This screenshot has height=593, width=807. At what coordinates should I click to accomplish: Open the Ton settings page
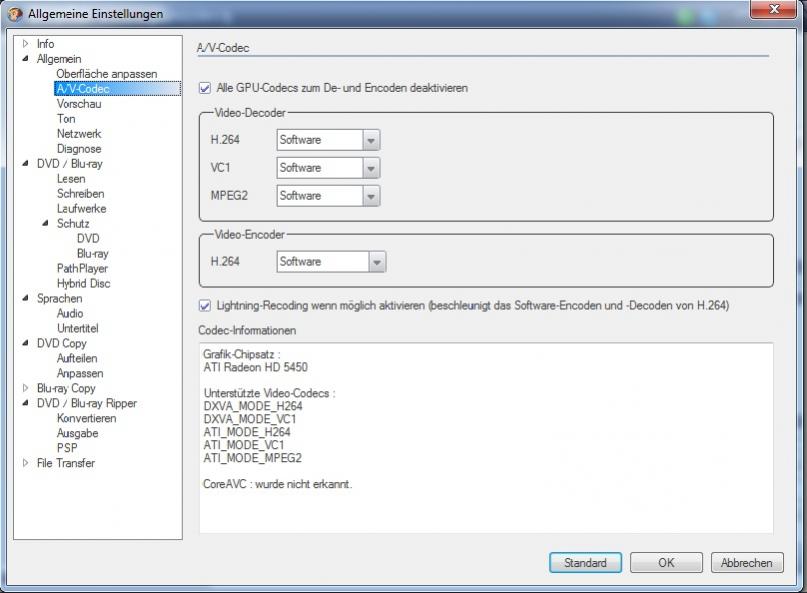click(x=66, y=118)
